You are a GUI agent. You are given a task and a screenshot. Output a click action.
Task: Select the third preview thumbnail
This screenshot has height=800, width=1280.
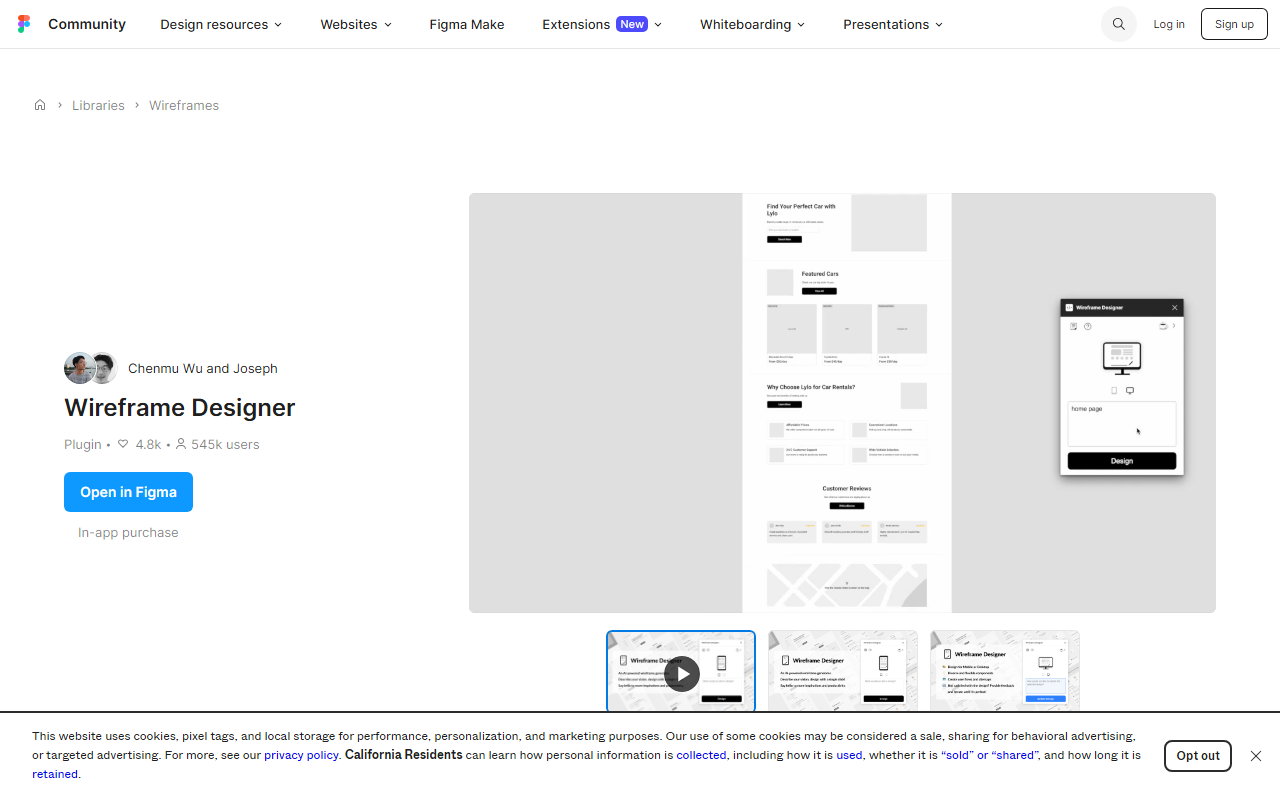click(x=1005, y=671)
